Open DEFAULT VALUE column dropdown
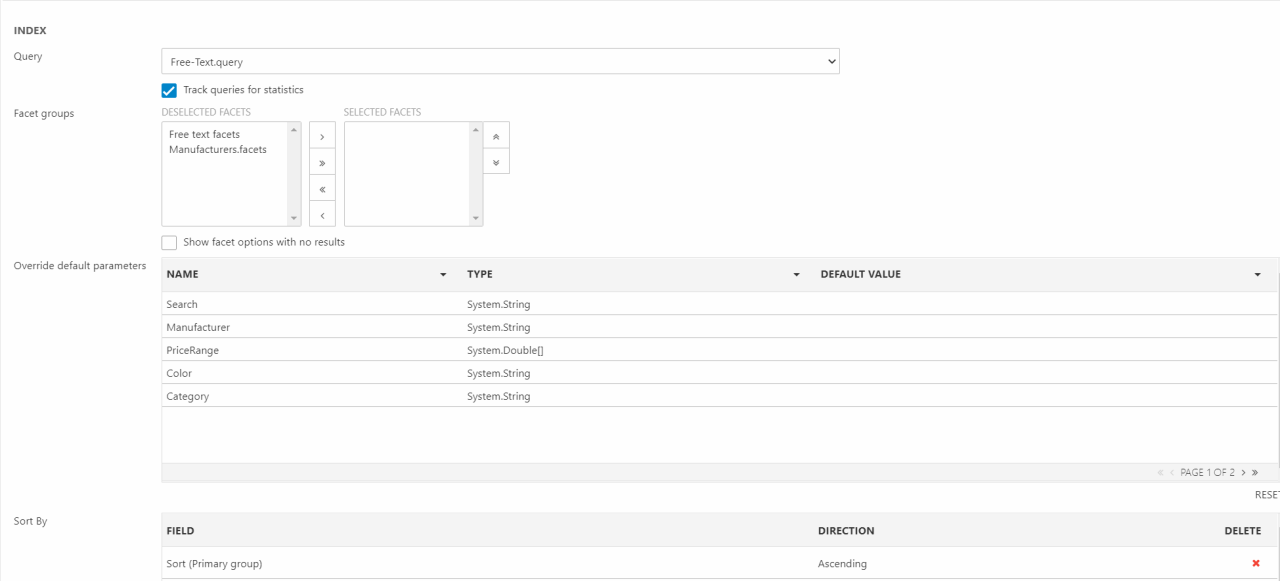This screenshot has height=581, width=1280. (x=1257, y=275)
